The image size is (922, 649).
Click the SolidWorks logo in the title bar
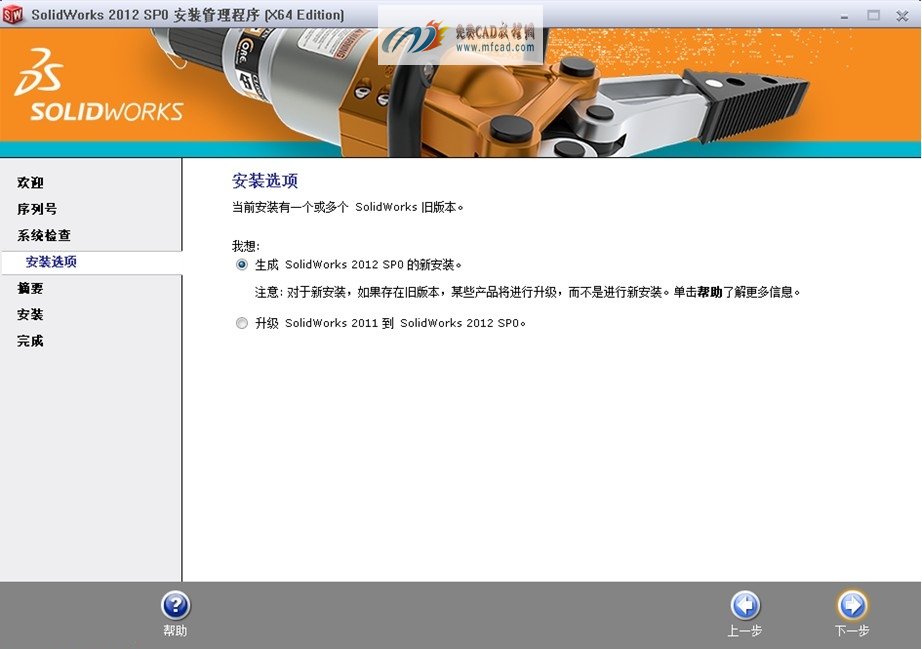pos(14,15)
